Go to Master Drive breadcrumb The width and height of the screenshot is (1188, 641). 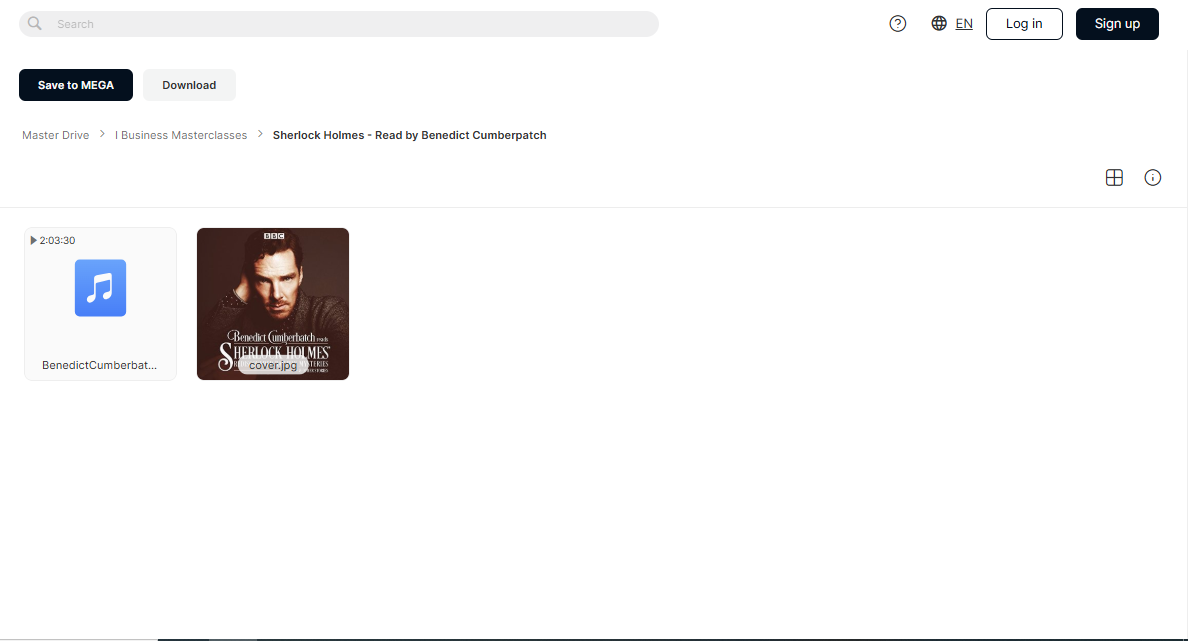(x=55, y=135)
